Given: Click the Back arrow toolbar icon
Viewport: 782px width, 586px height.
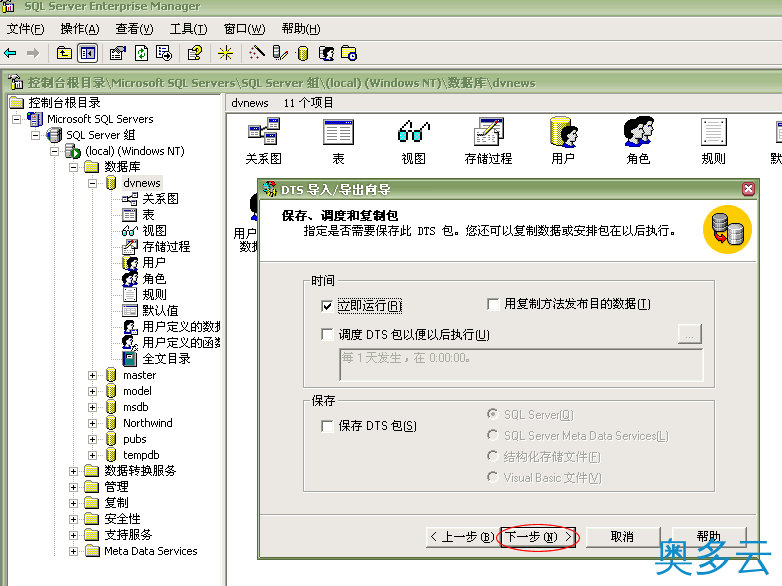Looking at the screenshot, I should click(10, 53).
